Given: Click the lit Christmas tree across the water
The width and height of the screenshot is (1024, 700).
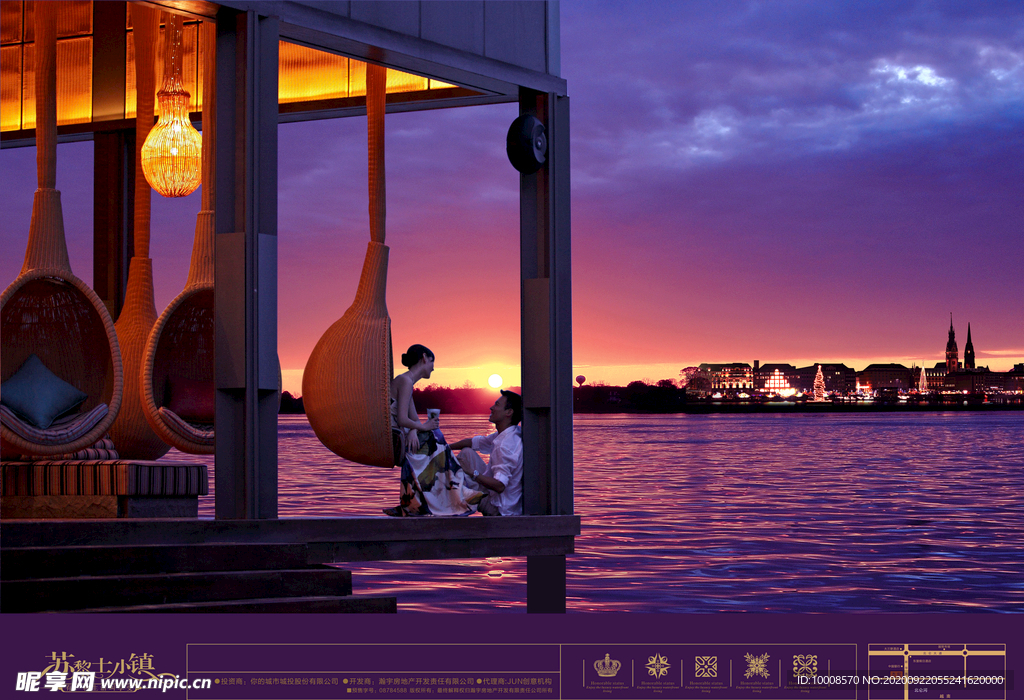Looking at the screenshot, I should click(819, 383).
